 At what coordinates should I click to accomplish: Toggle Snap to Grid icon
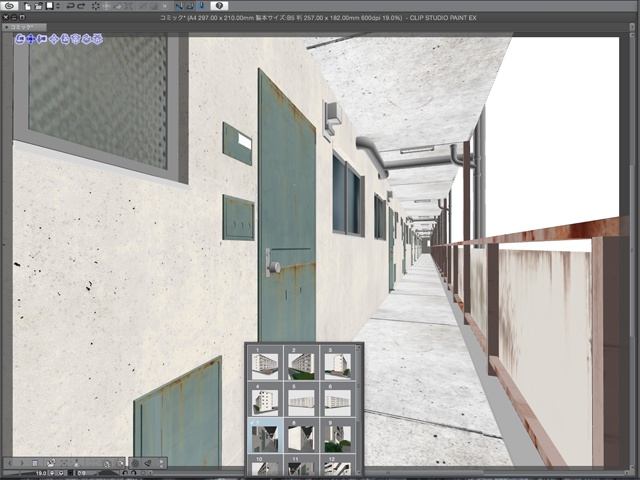point(201,6)
